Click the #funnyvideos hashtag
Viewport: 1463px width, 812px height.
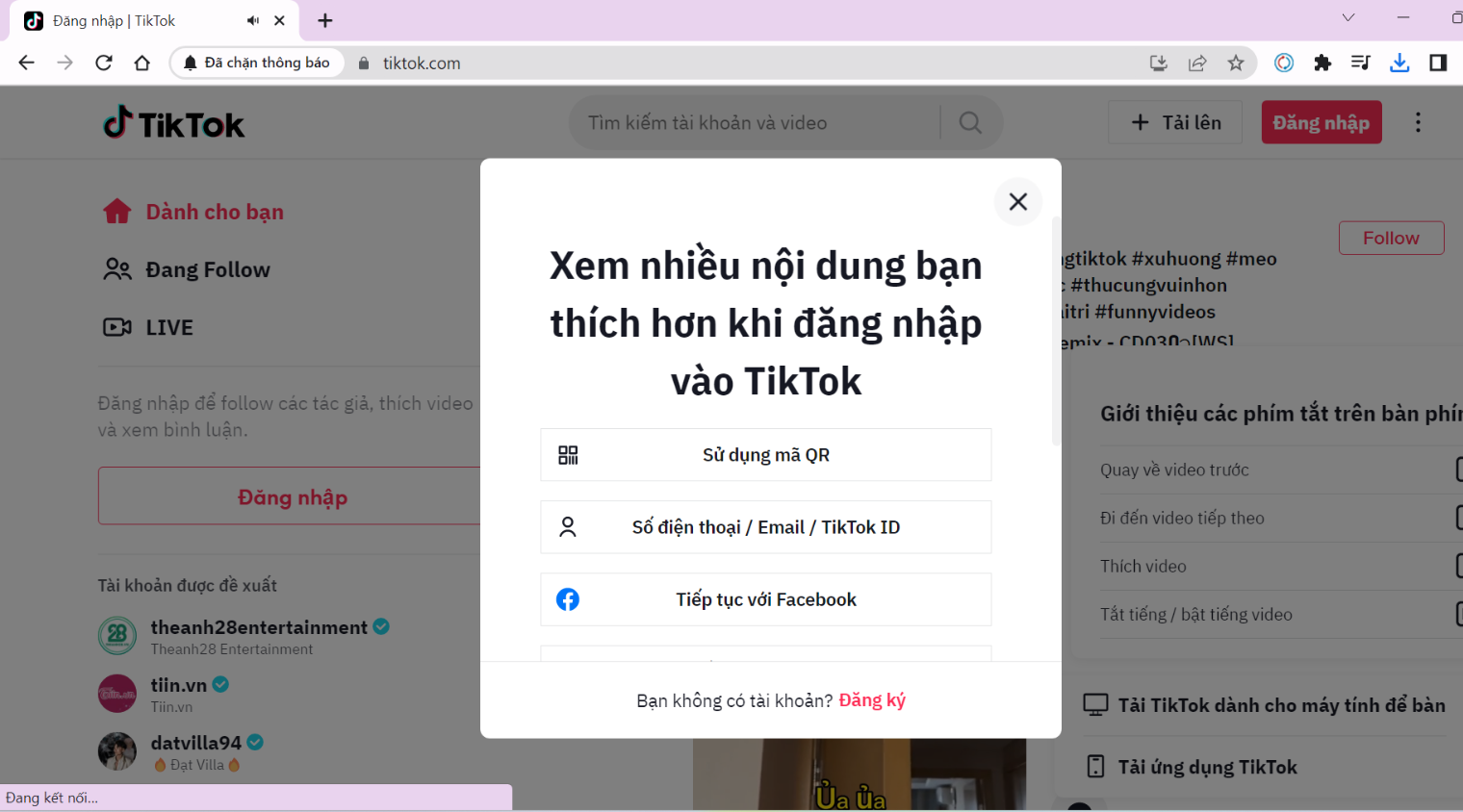[1155, 312]
